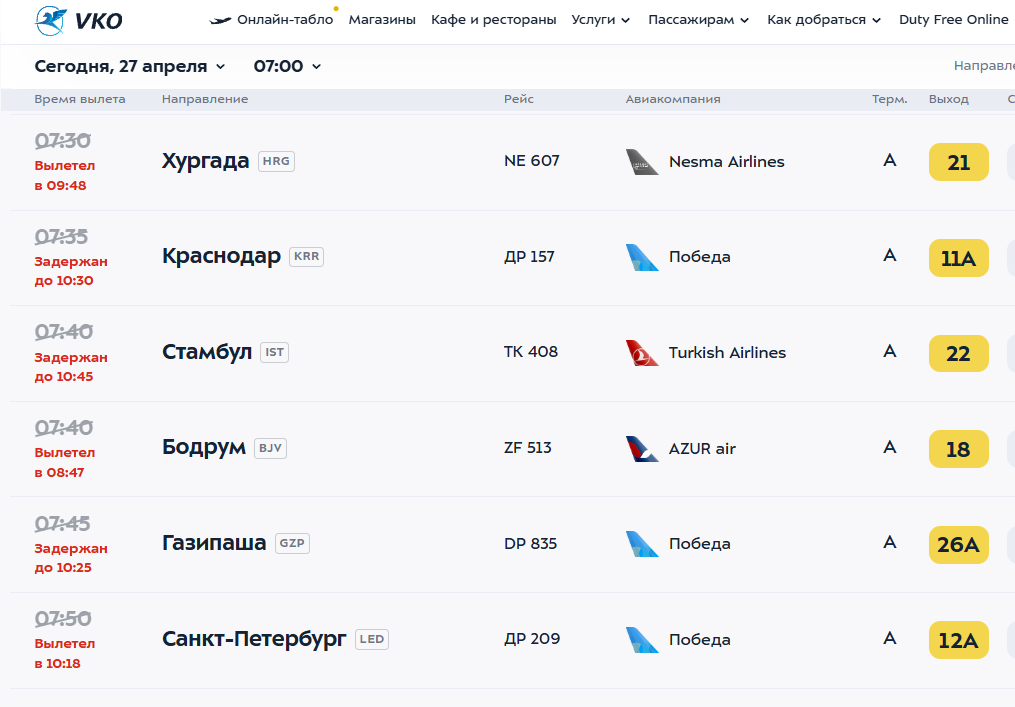Click gate badge 26A for Газипаша

click(x=958, y=544)
